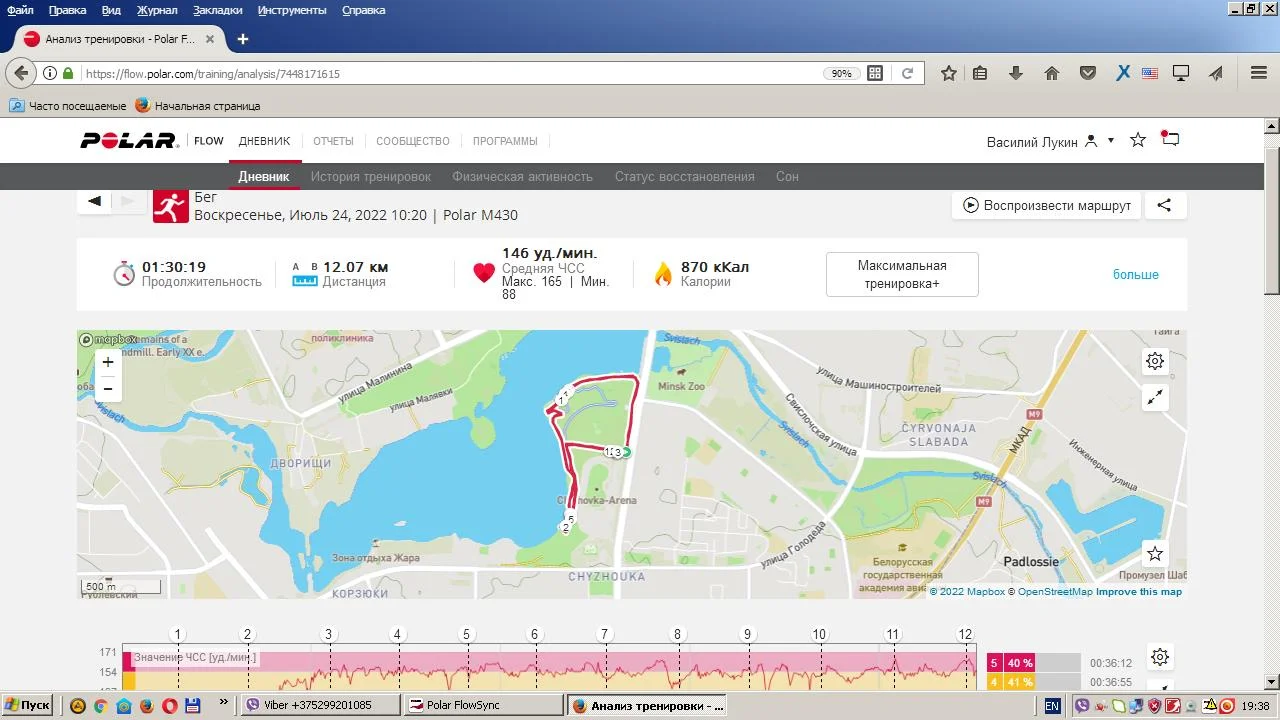Open the Файл menu
1280x720 pixels.
coord(20,10)
